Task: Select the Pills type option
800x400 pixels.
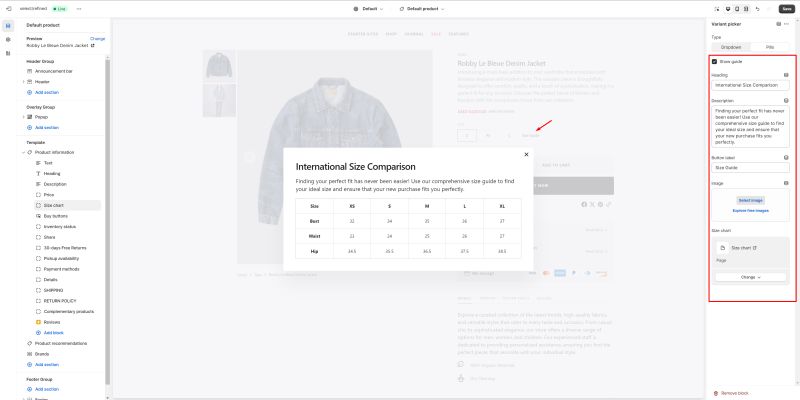Action: click(x=770, y=47)
